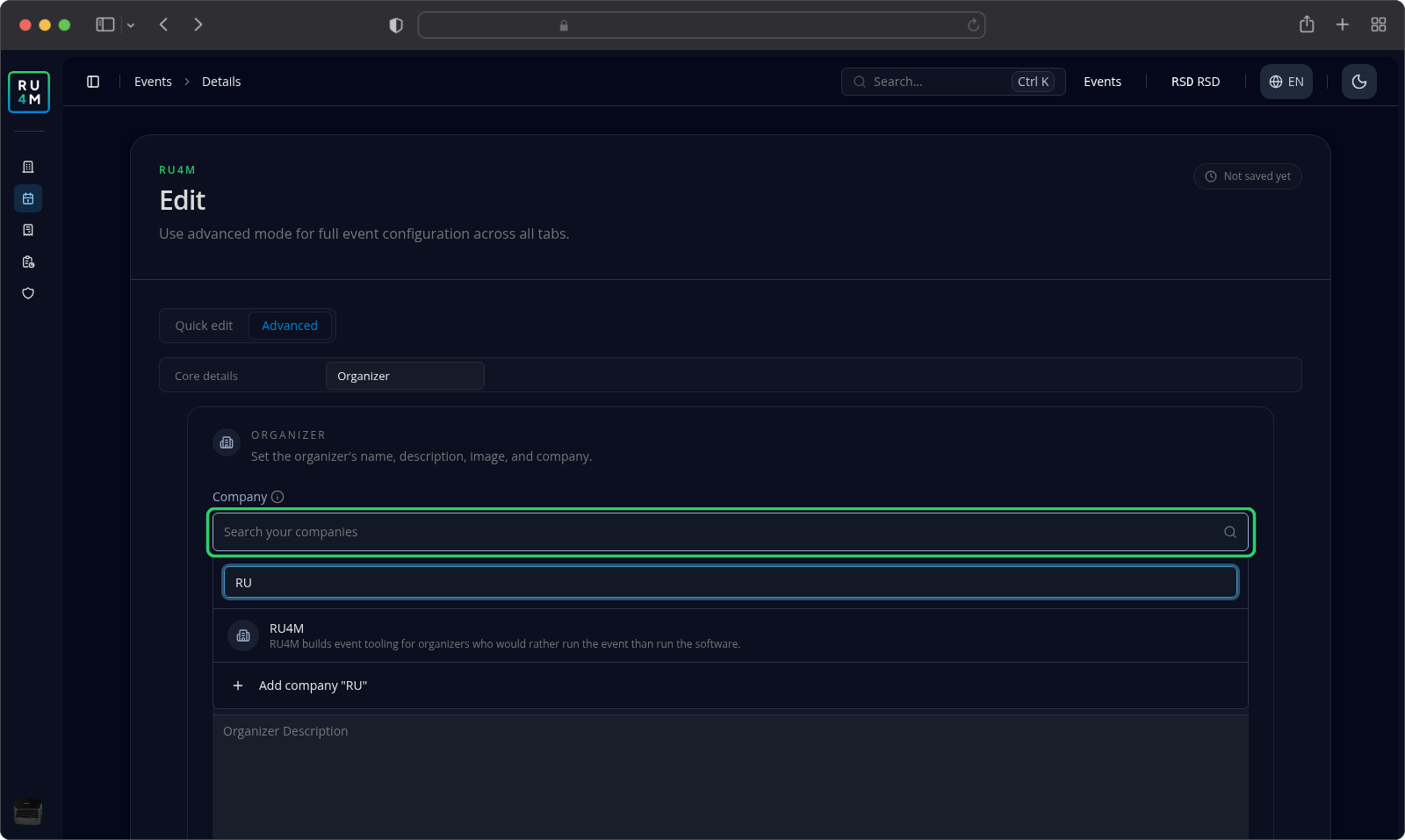Toggle the sidebar panel icon beside Events breadcrumb
This screenshot has height=840, width=1405.
[93, 82]
